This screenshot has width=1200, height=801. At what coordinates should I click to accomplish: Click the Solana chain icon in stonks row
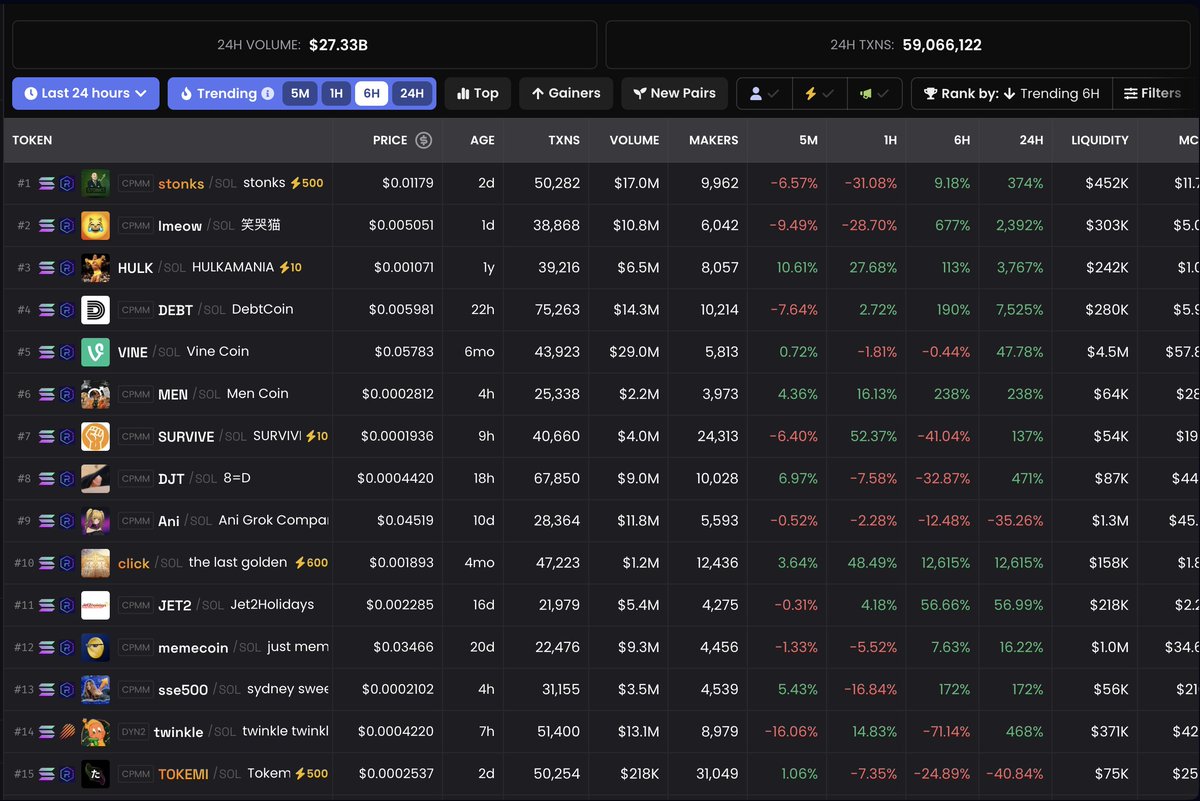tap(47, 184)
